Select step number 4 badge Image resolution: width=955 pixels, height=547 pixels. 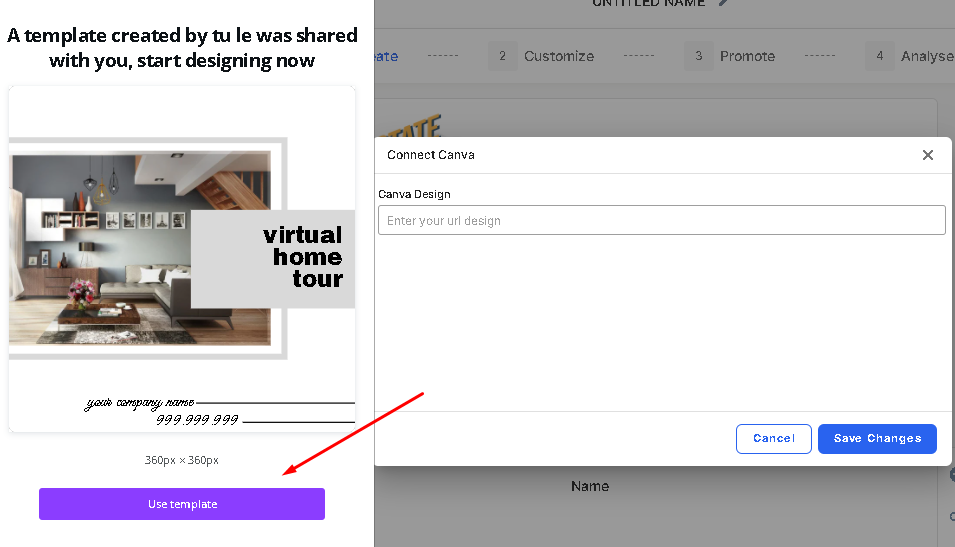pyautogui.click(x=879, y=56)
